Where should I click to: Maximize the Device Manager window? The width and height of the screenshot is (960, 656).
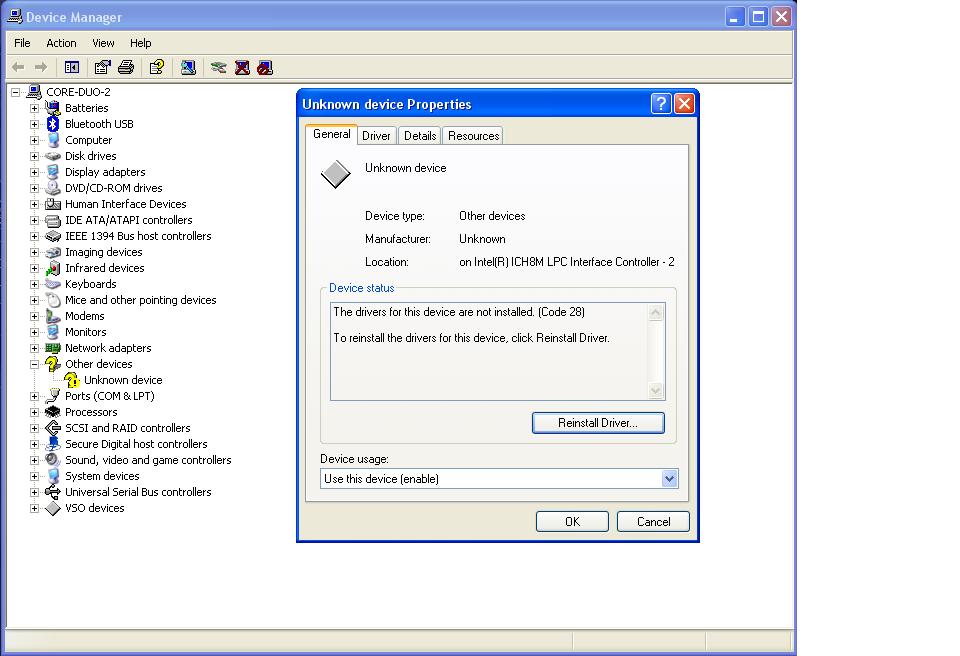point(758,17)
